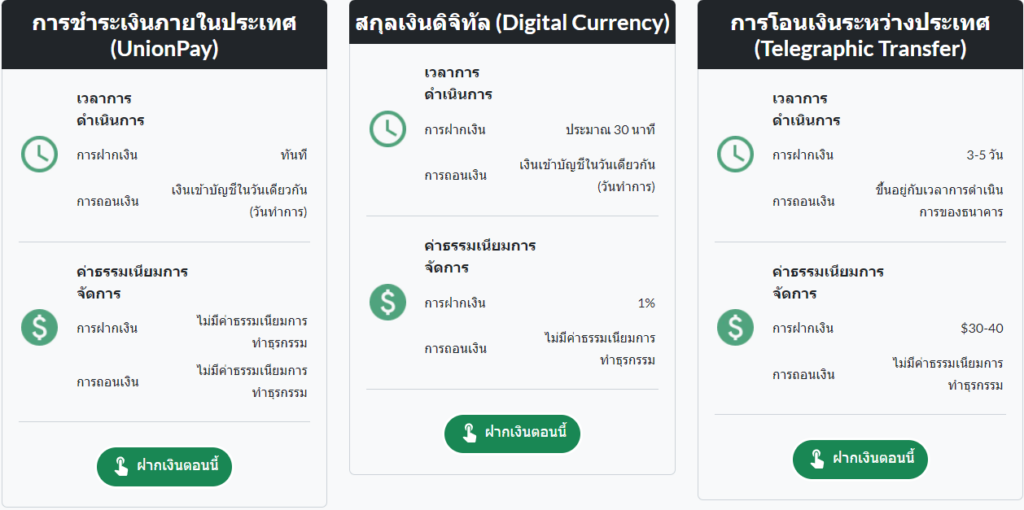Click the clock icon in Telegraphic Transfer card
The image size is (1024, 510).
(735, 154)
